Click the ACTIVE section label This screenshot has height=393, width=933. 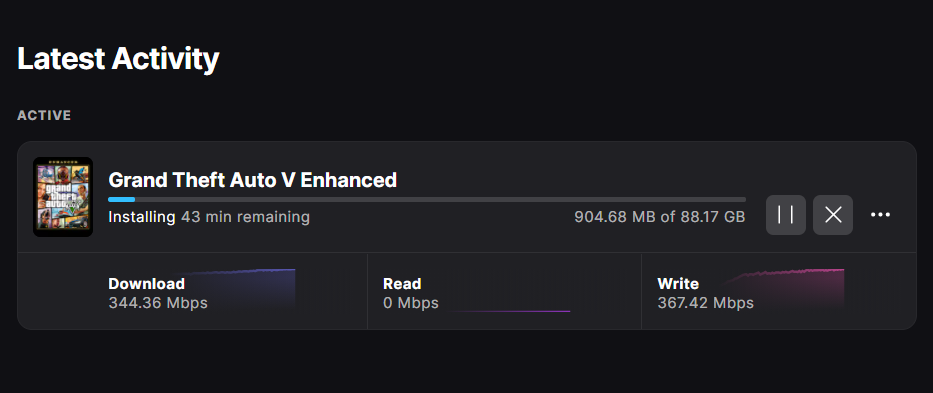coord(44,115)
